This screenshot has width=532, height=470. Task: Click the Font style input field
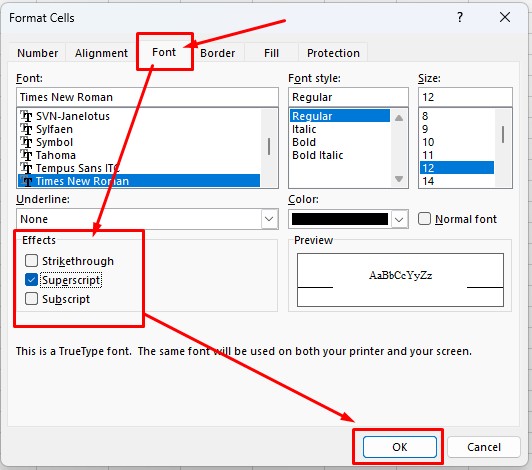pos(348,97)
